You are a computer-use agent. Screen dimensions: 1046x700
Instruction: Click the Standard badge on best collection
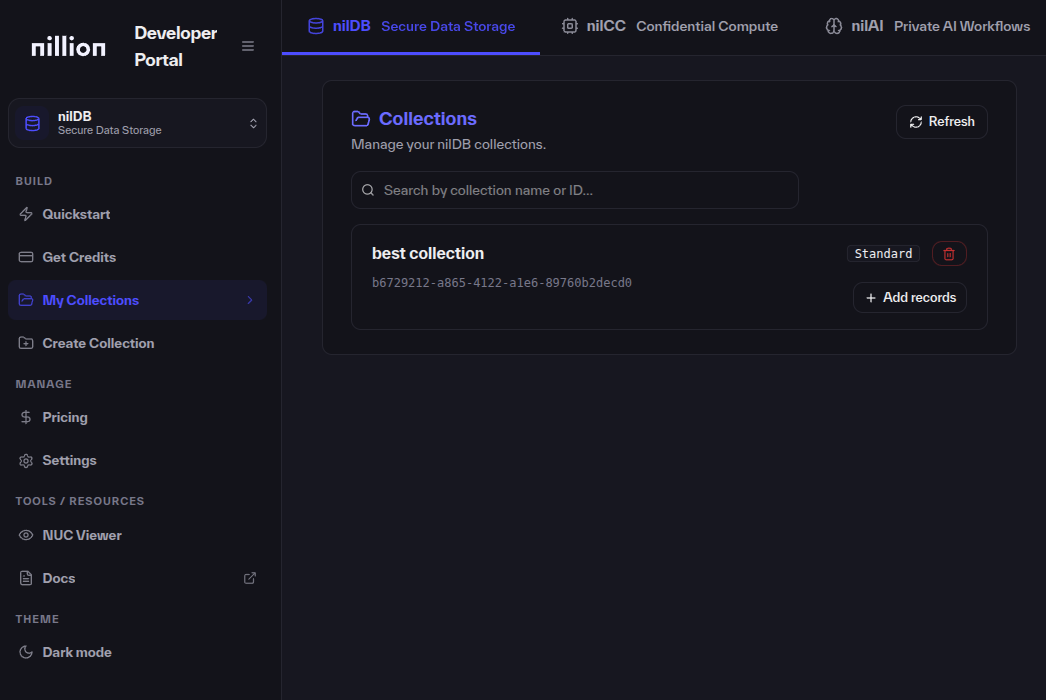883,253
